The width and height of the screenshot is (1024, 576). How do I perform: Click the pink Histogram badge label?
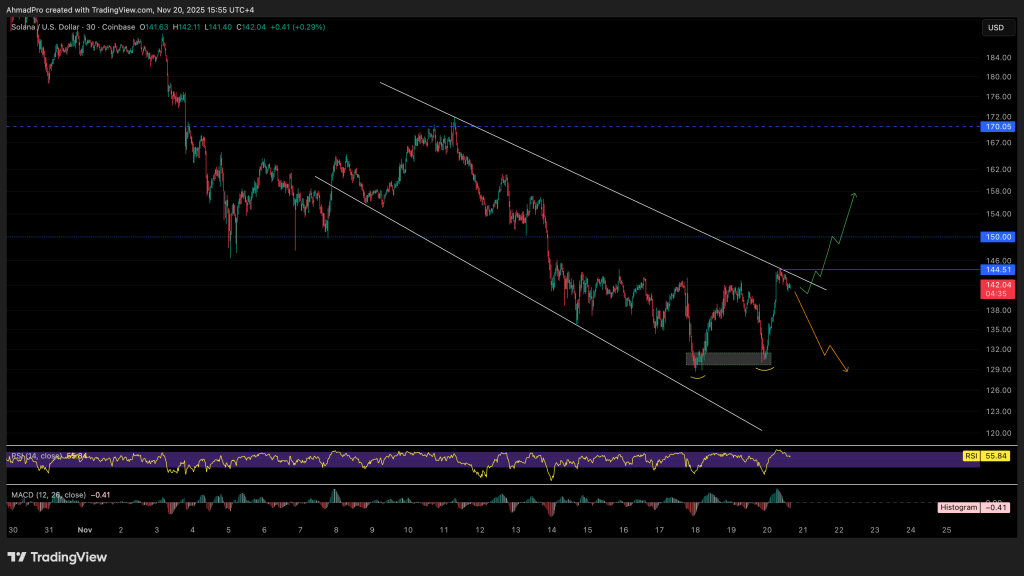[958, 507]
